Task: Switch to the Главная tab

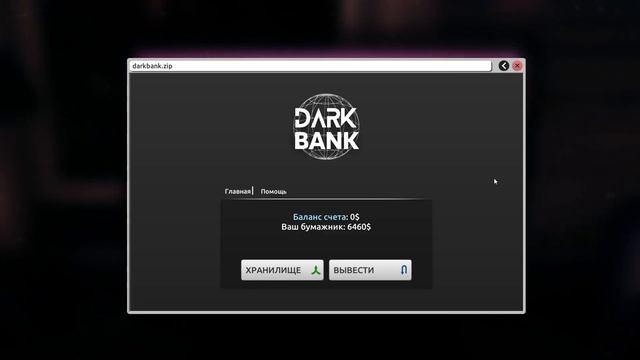Action: [238, 191]
